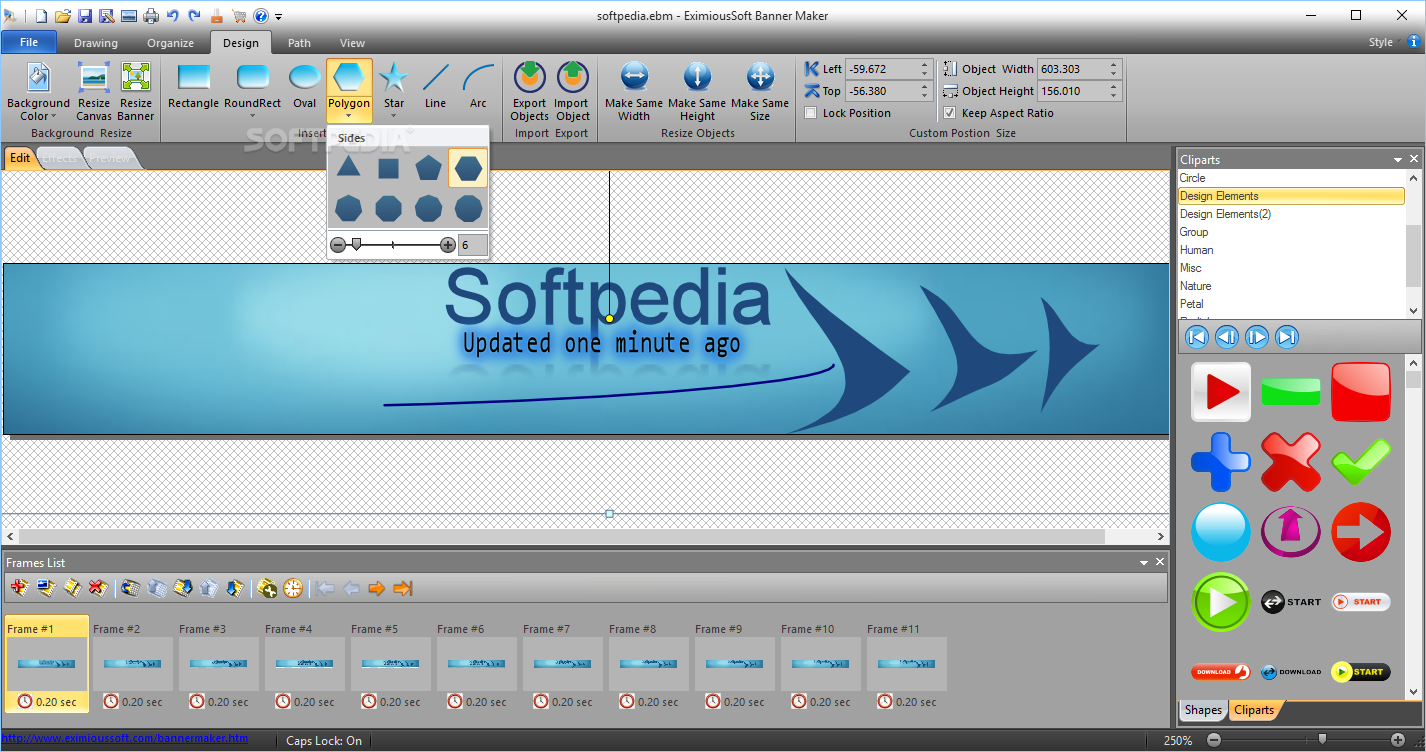Select the Arc drawing tool

478,86
